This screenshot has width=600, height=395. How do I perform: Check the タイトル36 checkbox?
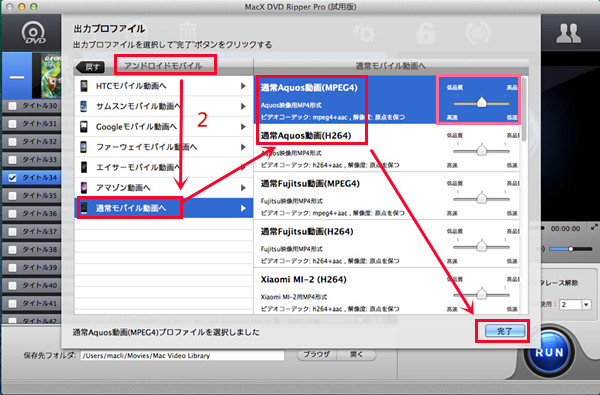click(12, 214)
